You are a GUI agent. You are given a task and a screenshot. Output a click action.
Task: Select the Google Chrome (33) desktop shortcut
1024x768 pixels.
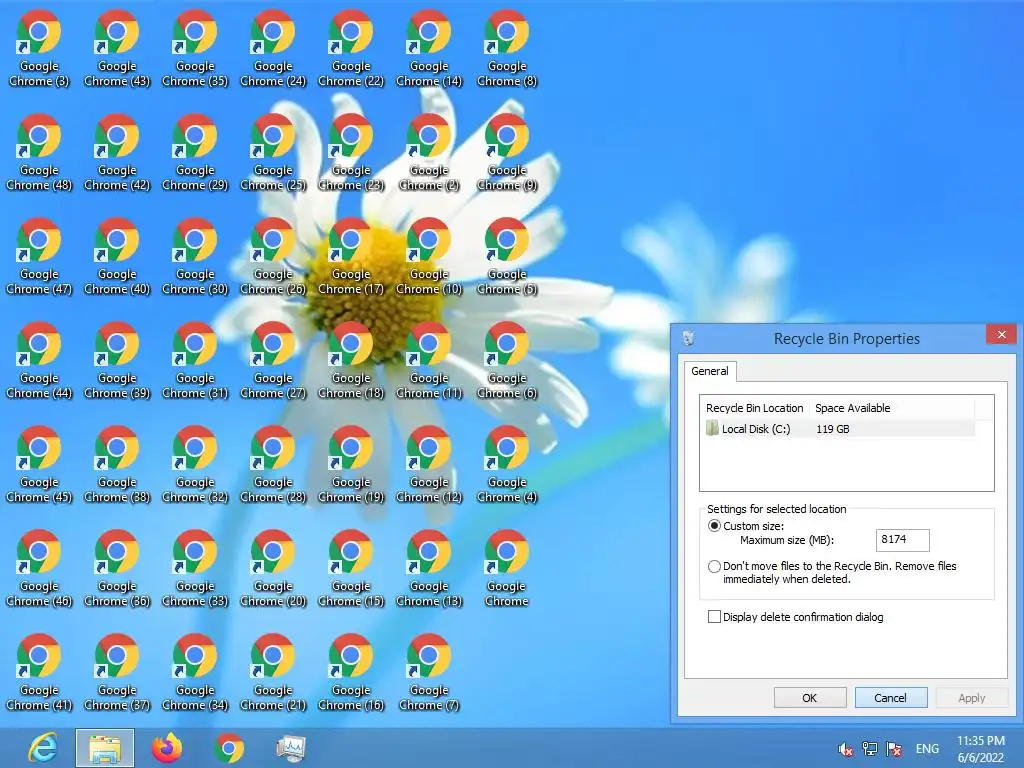click(x=195, y=568)
